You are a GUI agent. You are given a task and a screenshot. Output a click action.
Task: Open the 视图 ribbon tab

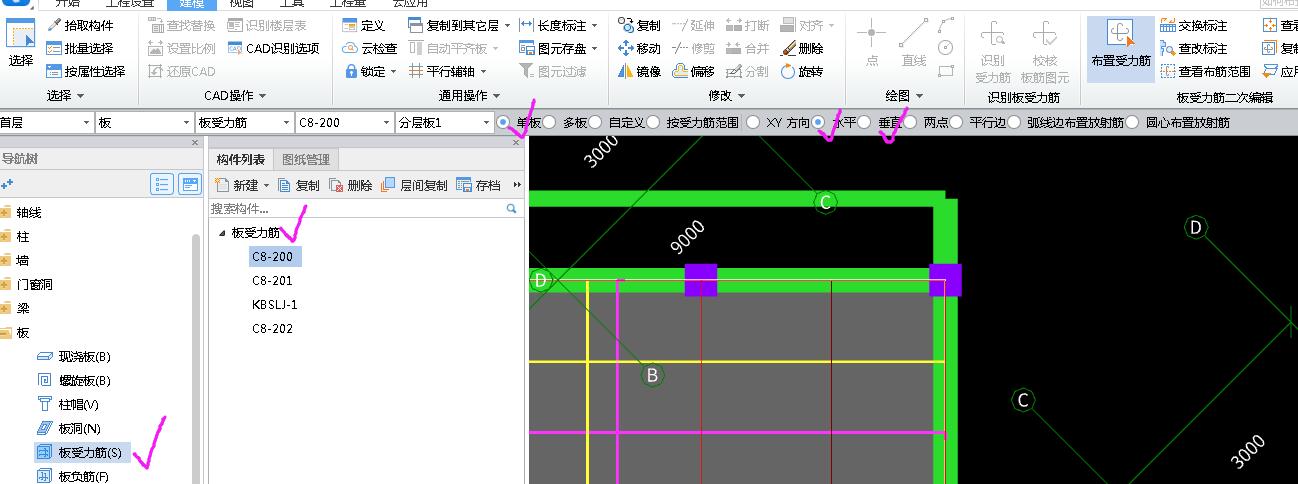241,3
